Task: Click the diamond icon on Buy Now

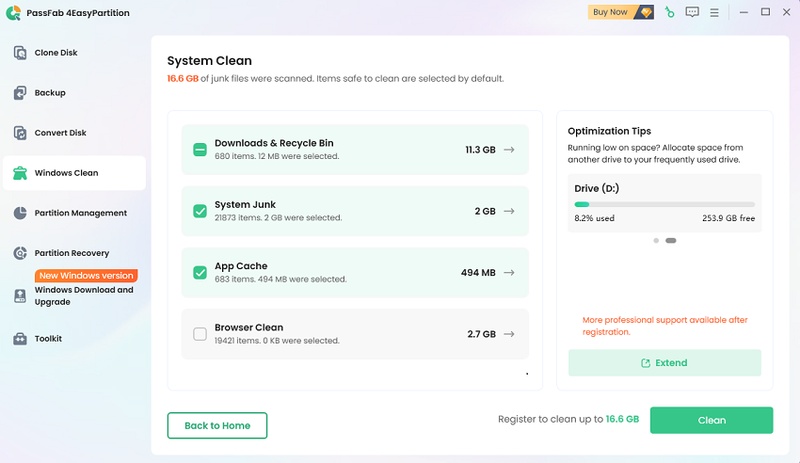Action: point(646,12)
